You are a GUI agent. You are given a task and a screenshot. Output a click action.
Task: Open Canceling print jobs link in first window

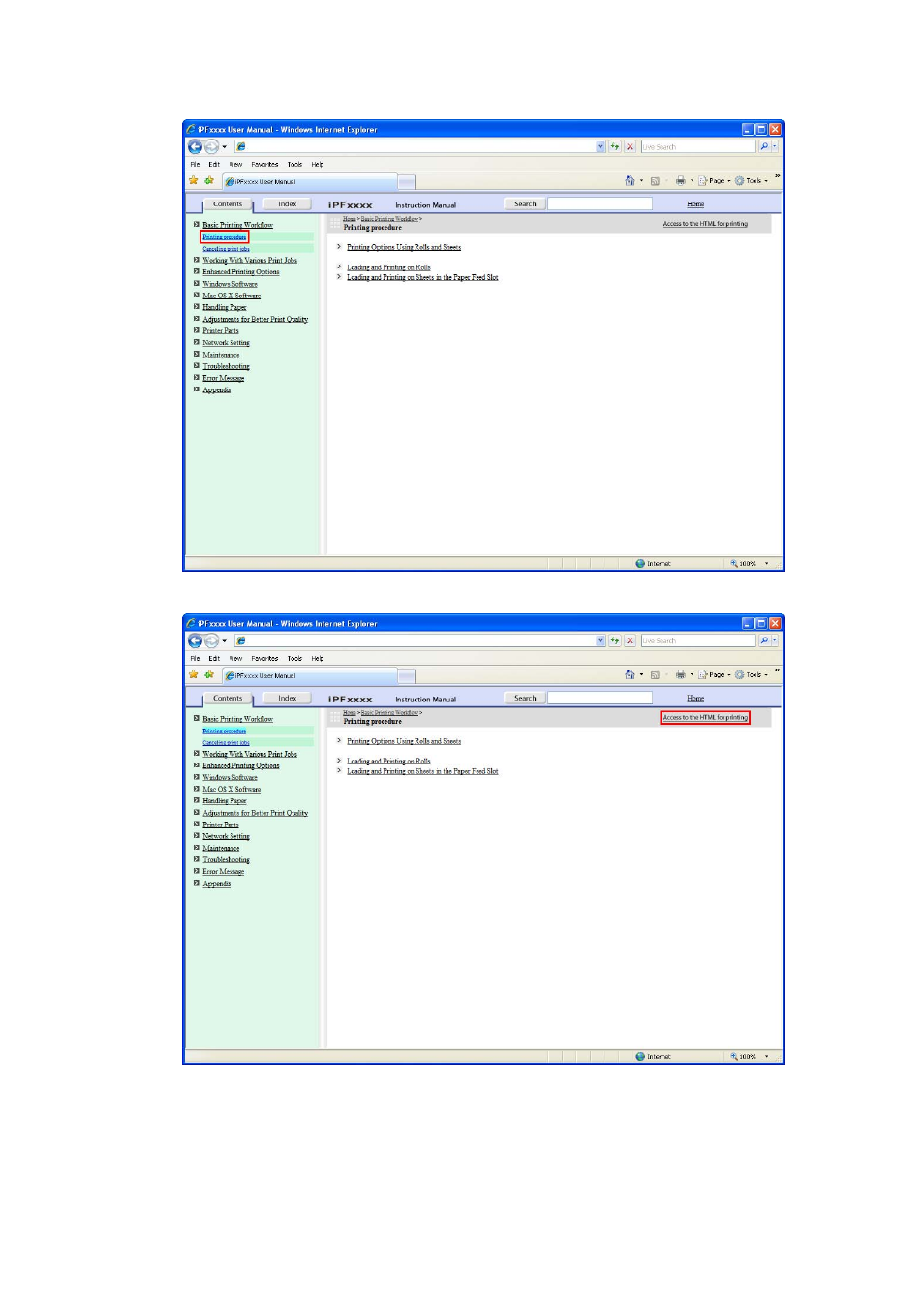(x=226, y=249)
